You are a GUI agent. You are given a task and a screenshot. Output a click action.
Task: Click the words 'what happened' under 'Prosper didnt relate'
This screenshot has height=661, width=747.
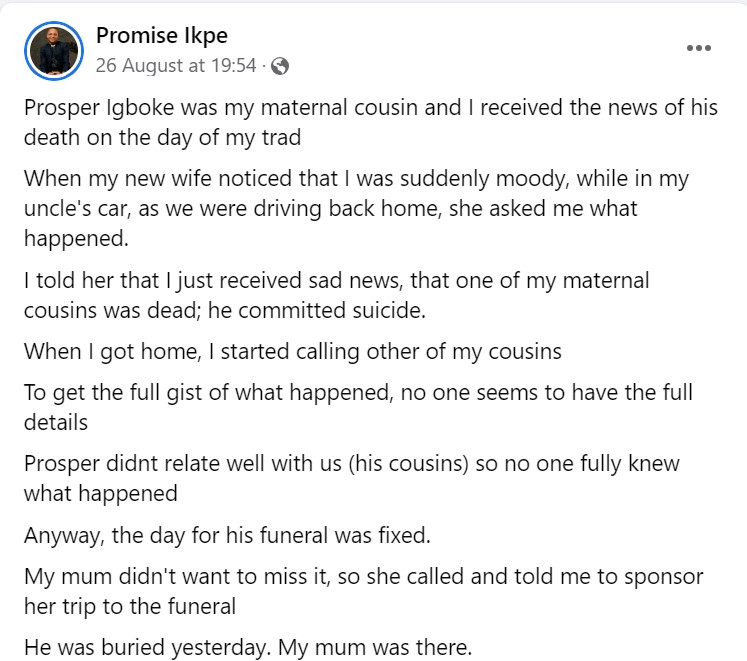(100, 493)
